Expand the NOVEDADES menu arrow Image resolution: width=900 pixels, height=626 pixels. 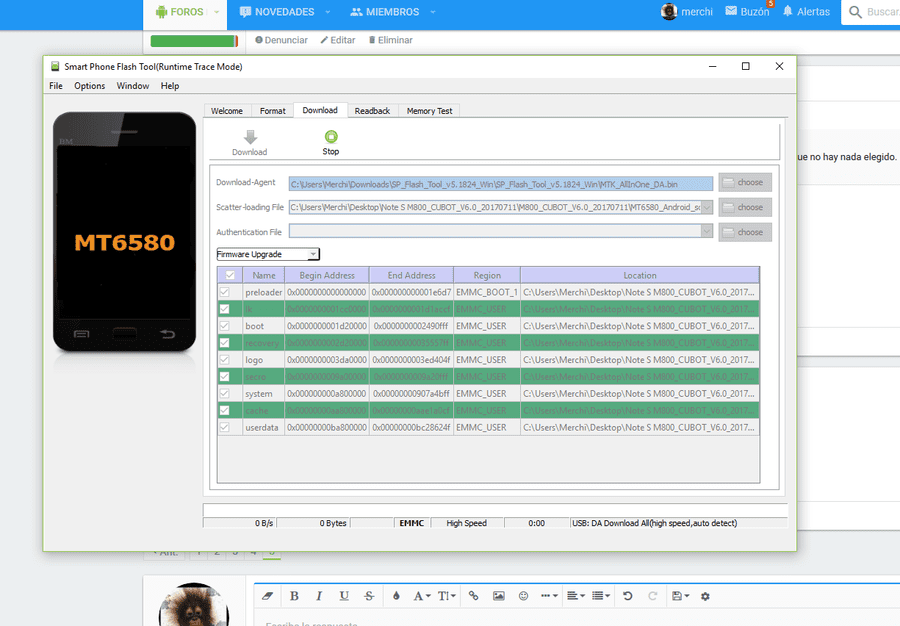[x=328, y=12]
